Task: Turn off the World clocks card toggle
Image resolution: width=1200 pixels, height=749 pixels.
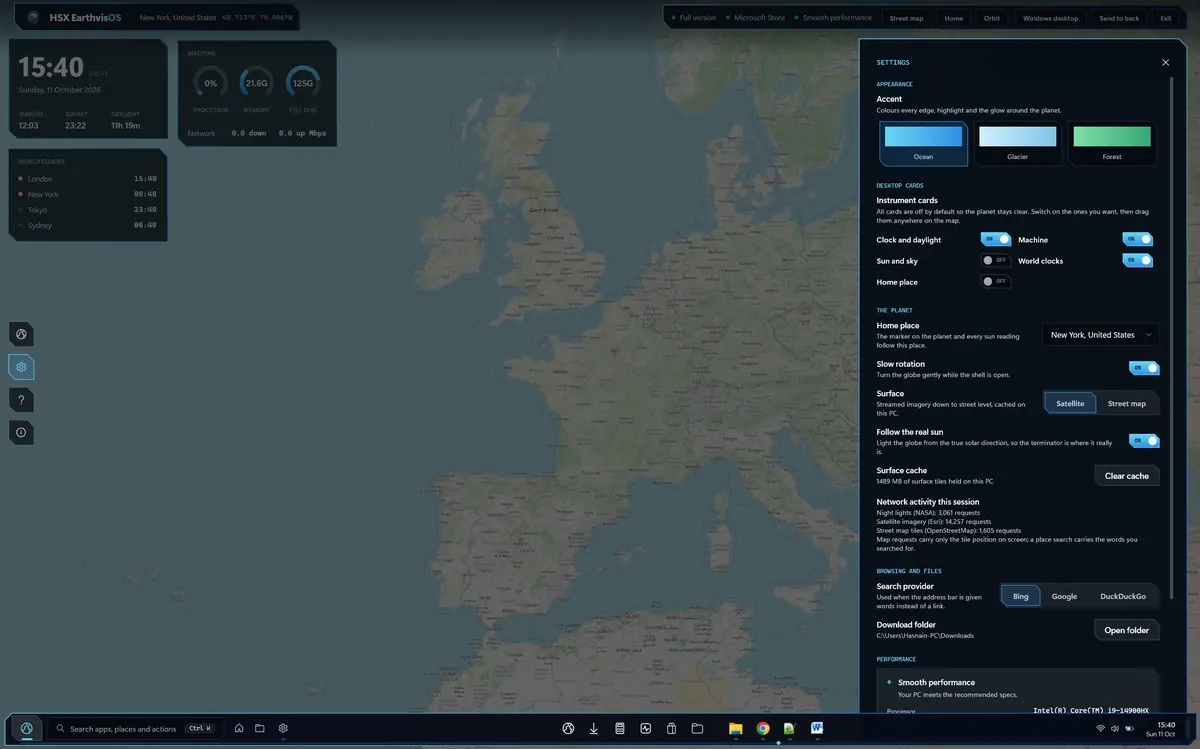Action: pos(1137,260)
